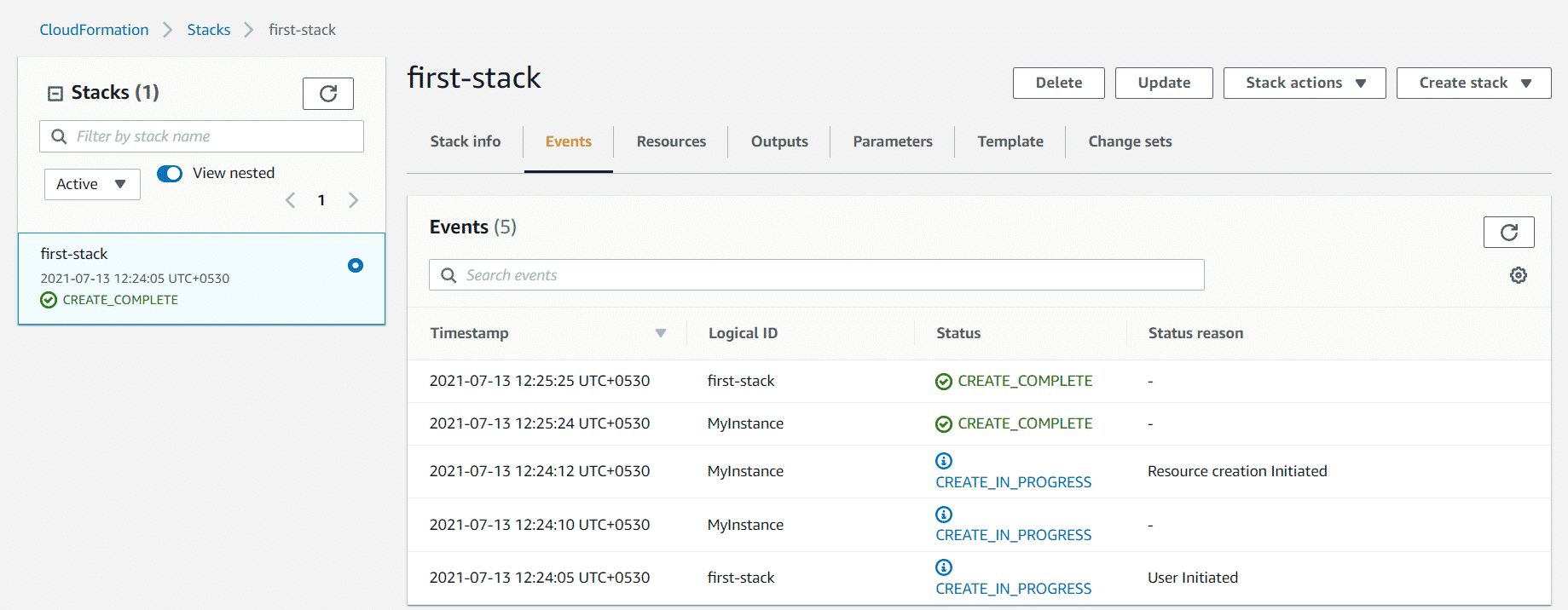Click CREATE_IN_PROGRESS status at 12:24:12
The image size is (1568, 610).
1014,482
